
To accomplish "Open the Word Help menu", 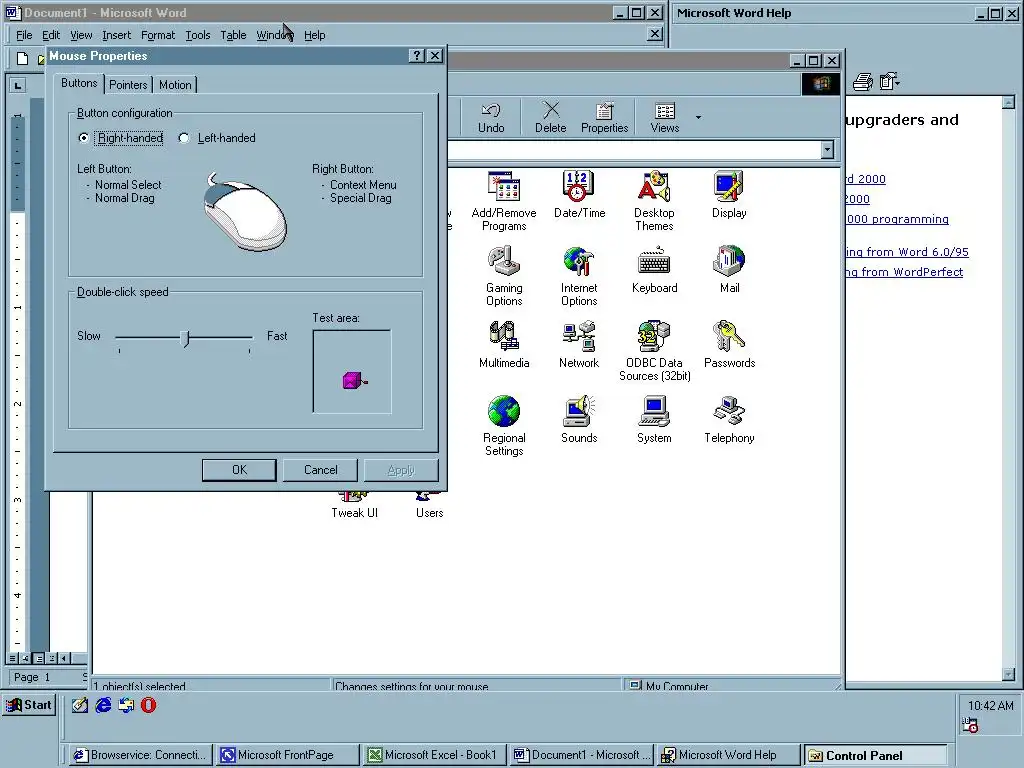I will [314, 35].
